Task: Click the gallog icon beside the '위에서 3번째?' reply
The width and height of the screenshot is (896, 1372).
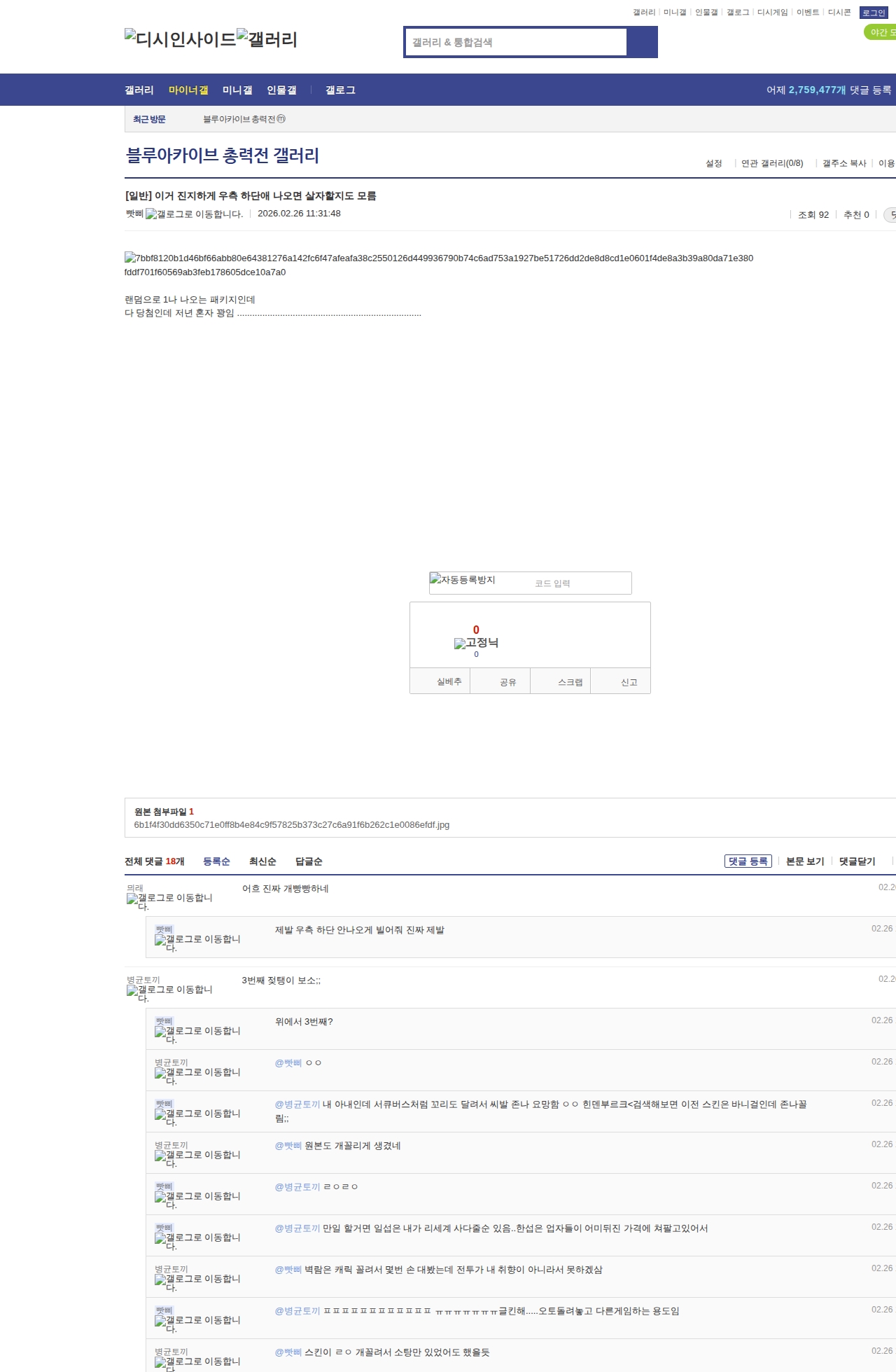Action: pyautogui.click(x=197, y=1035)
